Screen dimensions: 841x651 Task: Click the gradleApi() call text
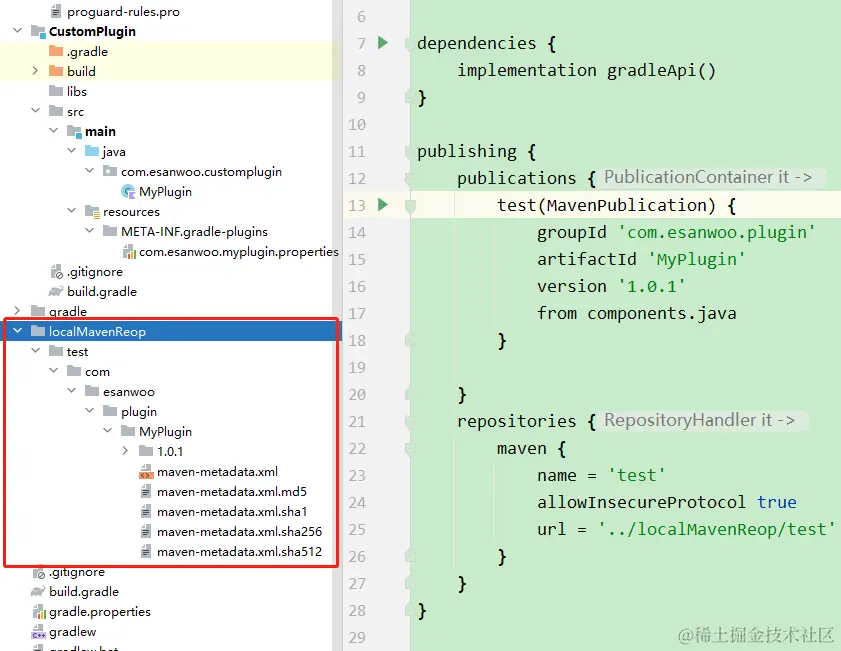(661, 70)
